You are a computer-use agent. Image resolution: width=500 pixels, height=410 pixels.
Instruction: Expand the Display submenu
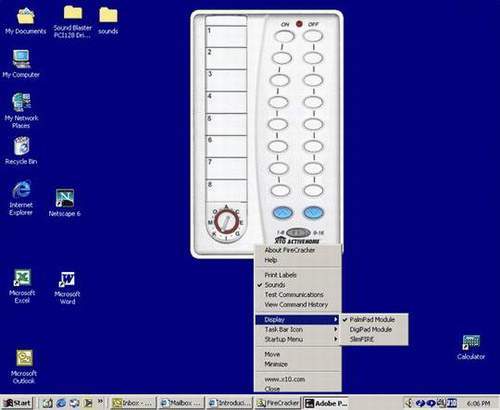(297, 320)
